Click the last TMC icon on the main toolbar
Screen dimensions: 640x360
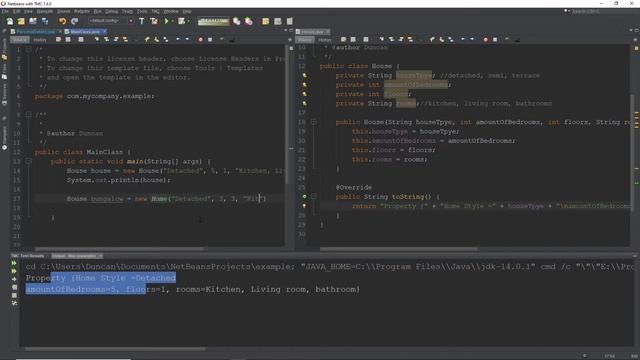pos(289,21)
